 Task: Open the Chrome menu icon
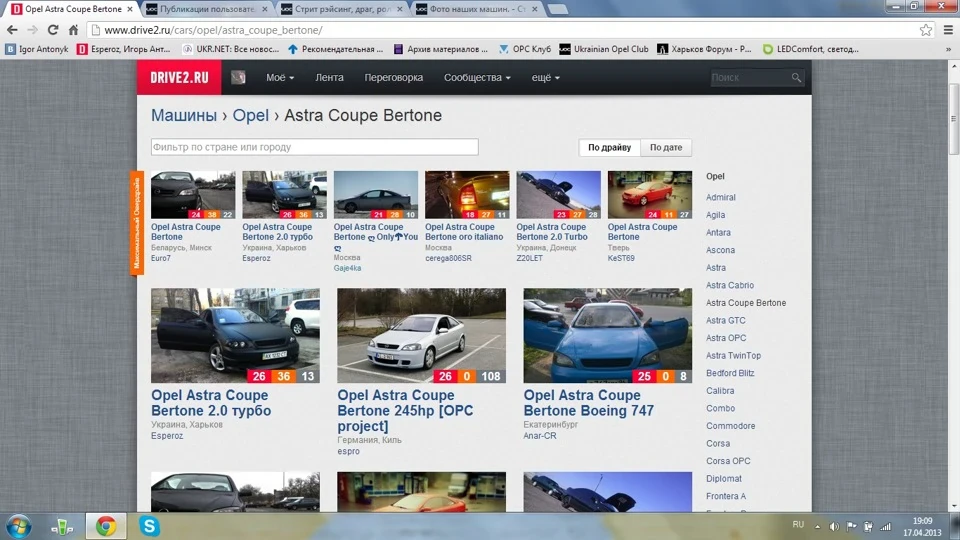pos(948,30)
